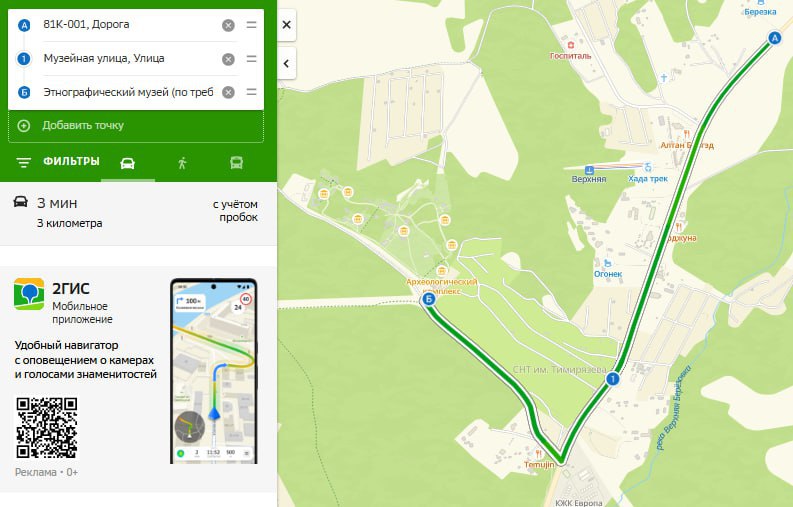Screen dimensions: 793x507
Task: Open the ФИЛЬТРЫ route filters
Action: (x=58, y=162)
